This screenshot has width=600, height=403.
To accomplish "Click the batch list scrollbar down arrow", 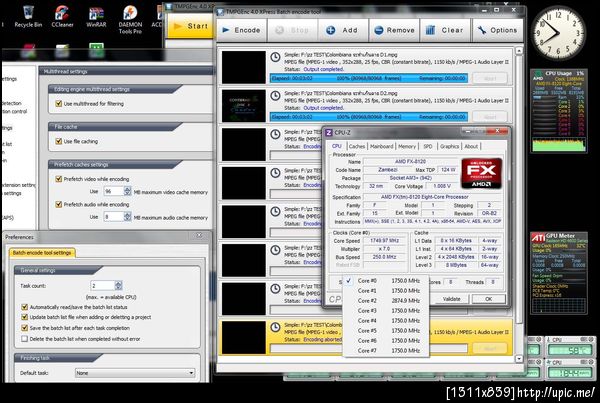I will tap(519, 359).
